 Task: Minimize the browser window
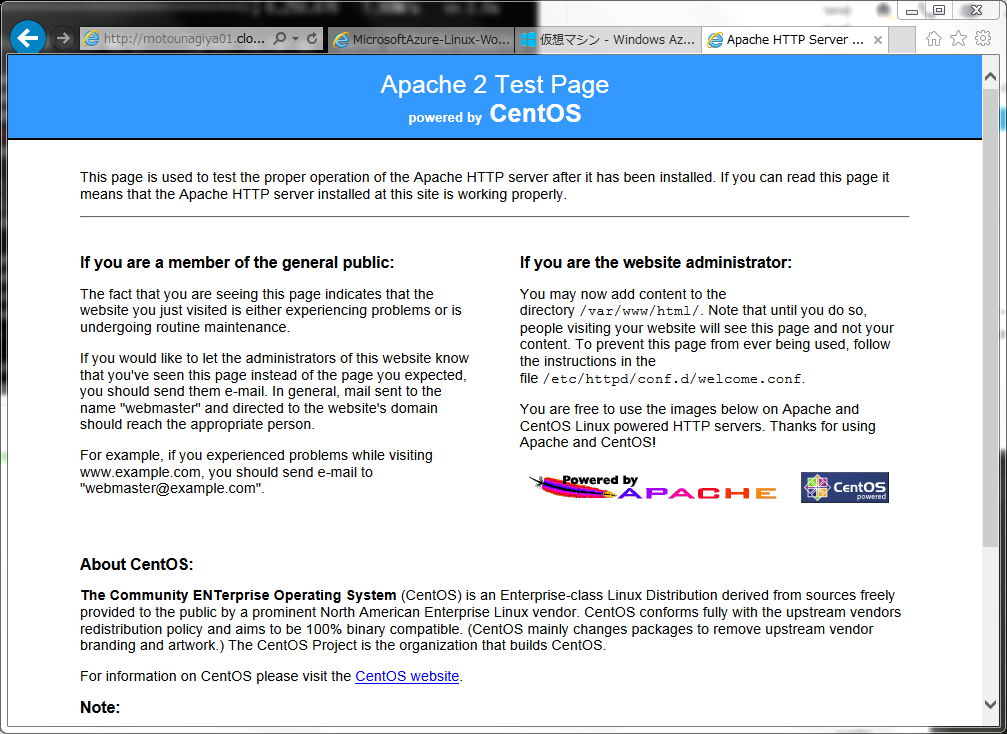(912, 10)
